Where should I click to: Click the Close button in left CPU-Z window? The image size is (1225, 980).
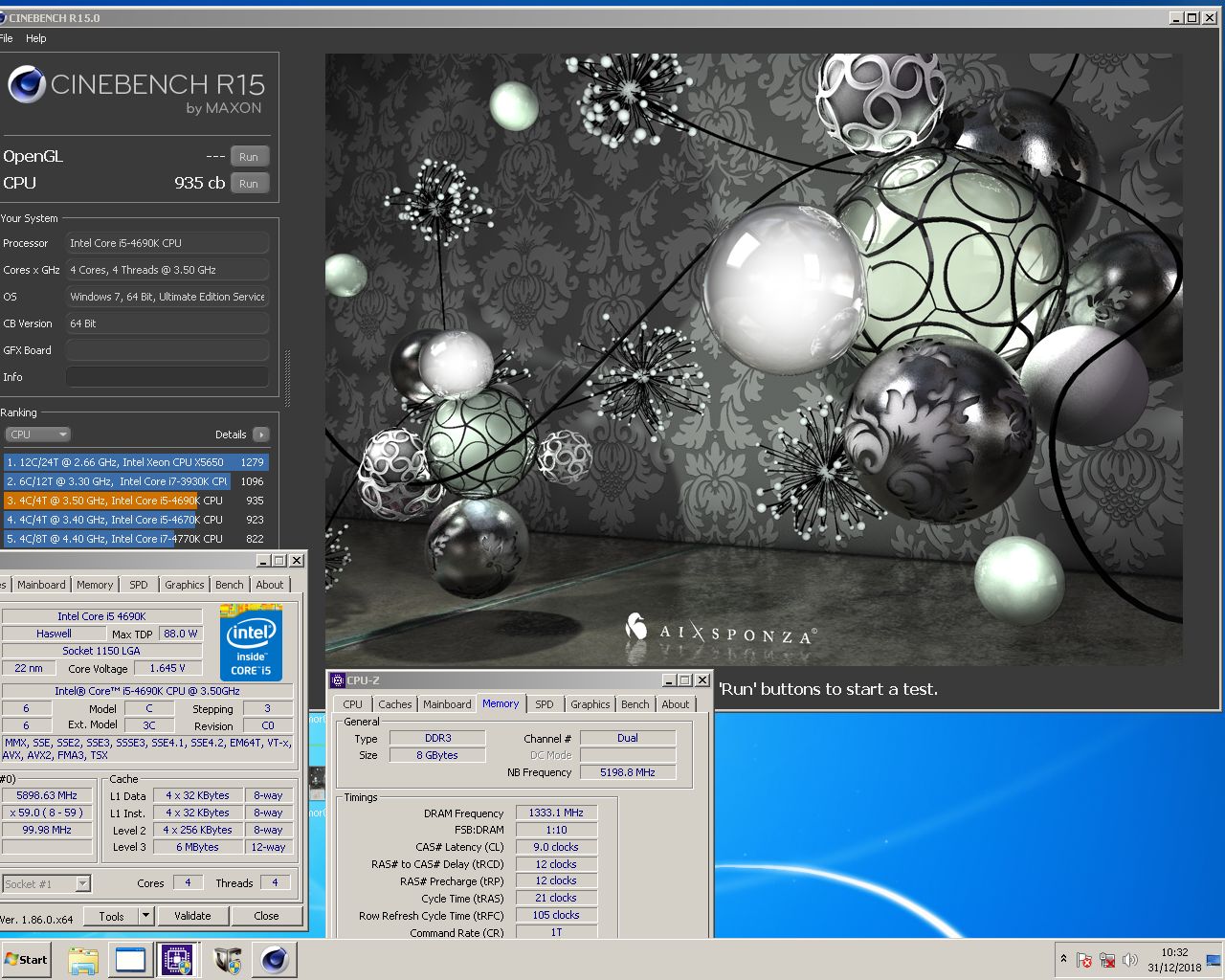(x=266, y=916)
